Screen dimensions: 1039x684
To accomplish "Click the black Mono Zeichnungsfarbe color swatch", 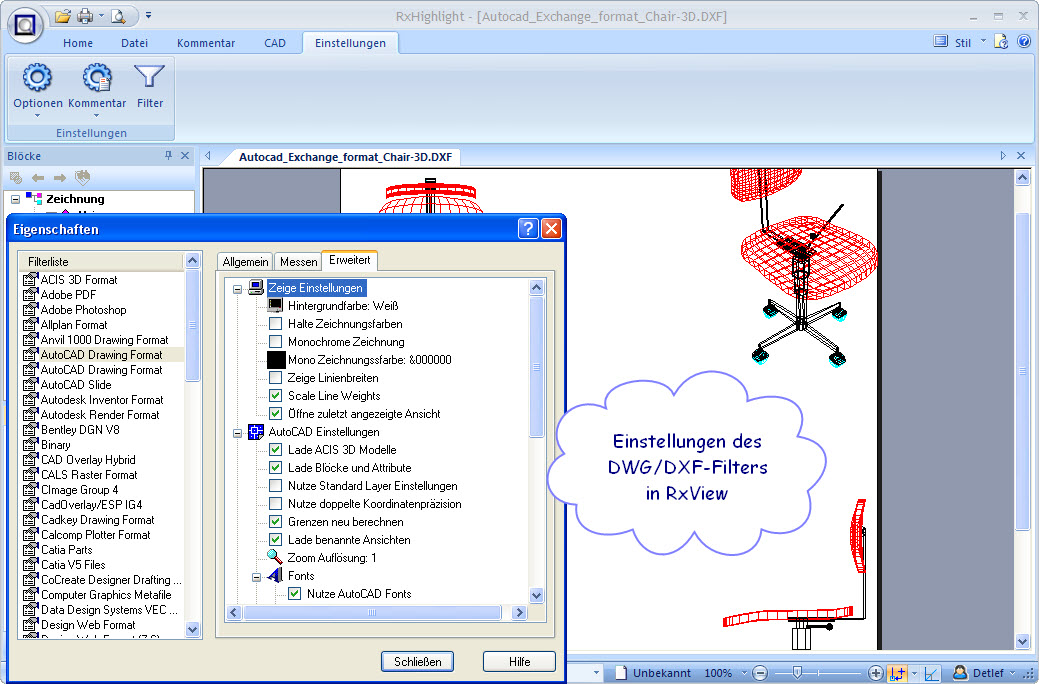I will click(x=276, y=360).
